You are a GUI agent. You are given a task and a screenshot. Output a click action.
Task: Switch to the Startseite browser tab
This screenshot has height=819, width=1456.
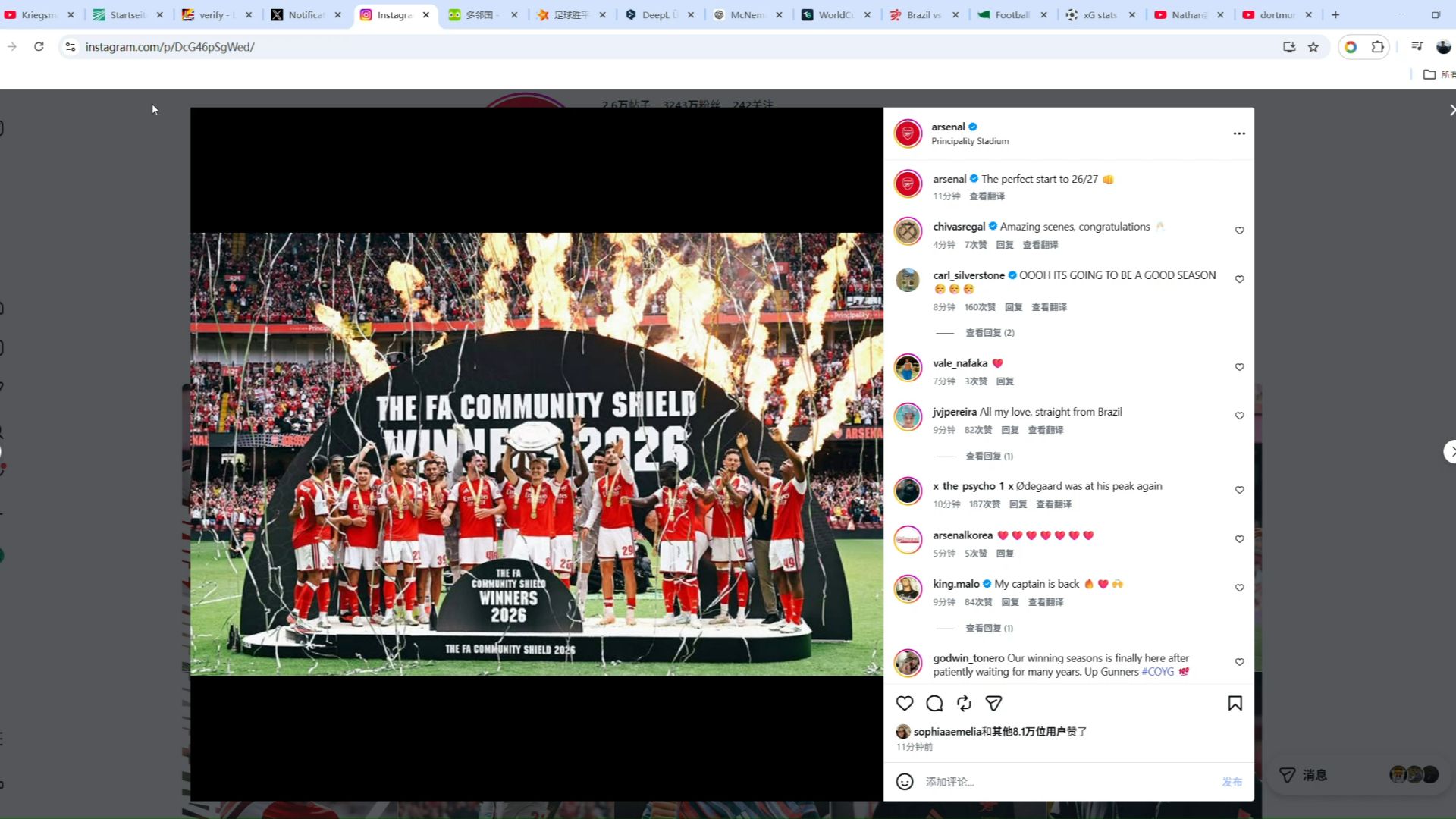[128, 15]
